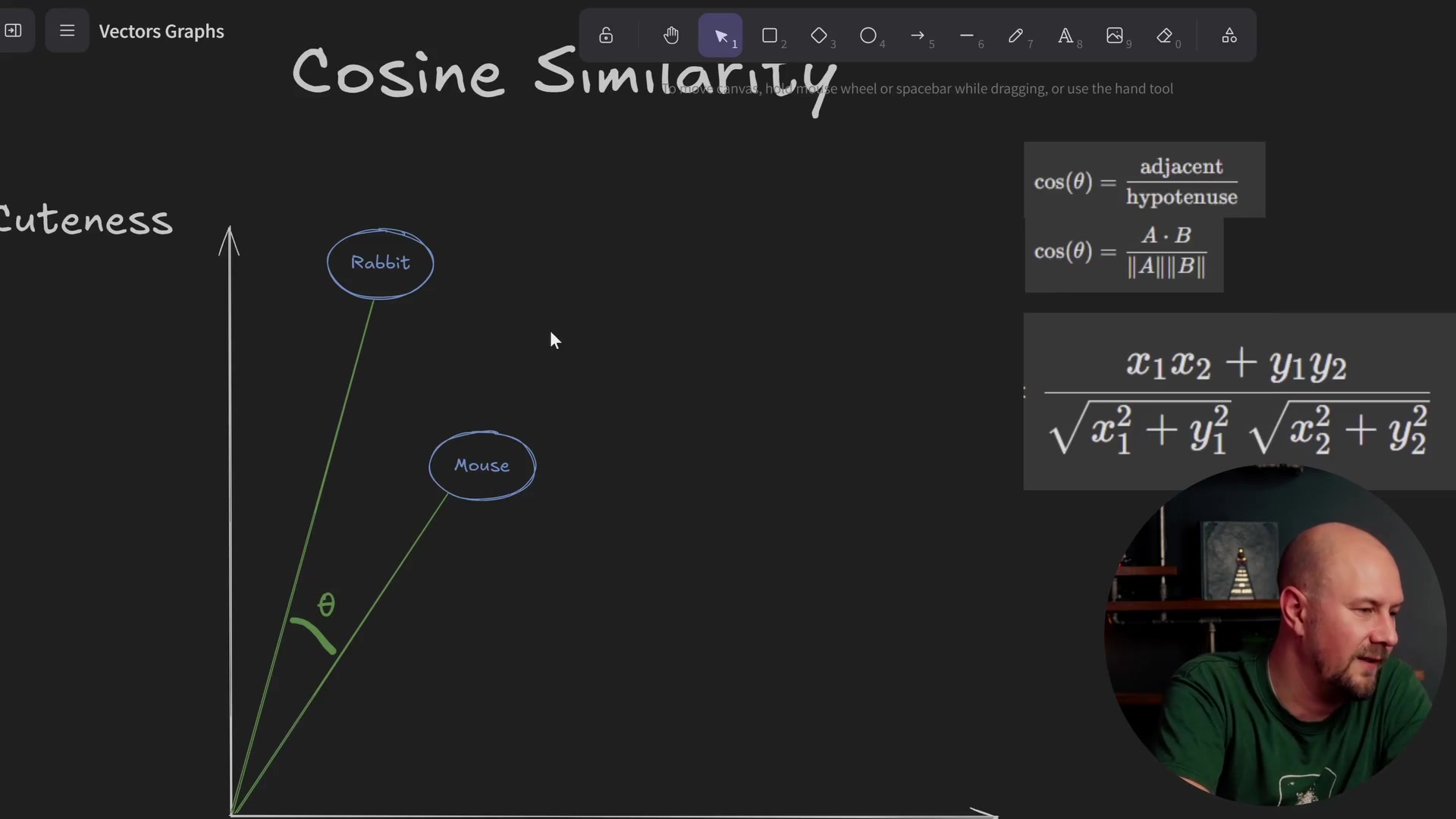Select the Rectangle tool
The image size is (1456, 819).
click(770, 36)
